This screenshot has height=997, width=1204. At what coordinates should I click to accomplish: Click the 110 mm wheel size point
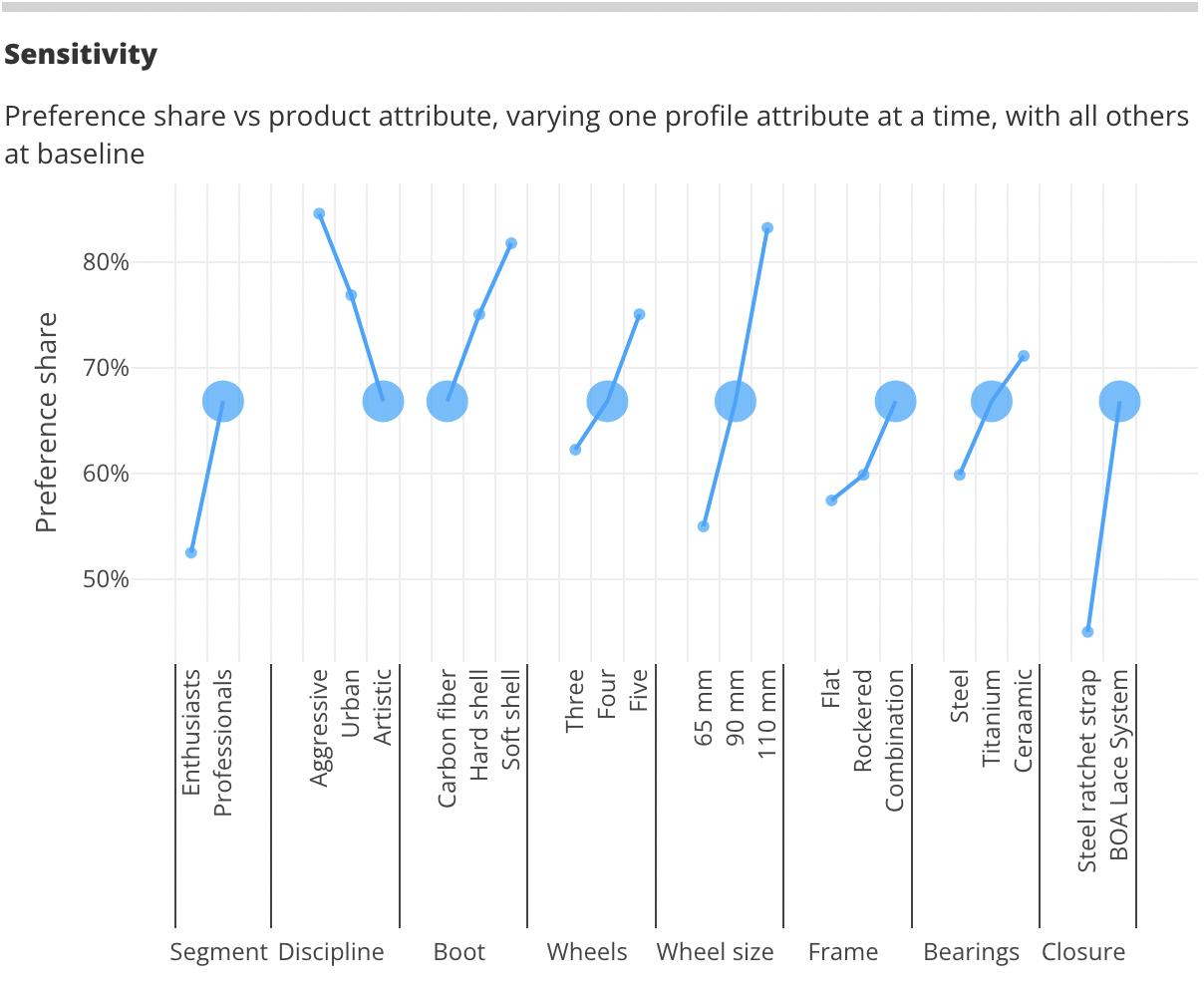coord(767,227)
